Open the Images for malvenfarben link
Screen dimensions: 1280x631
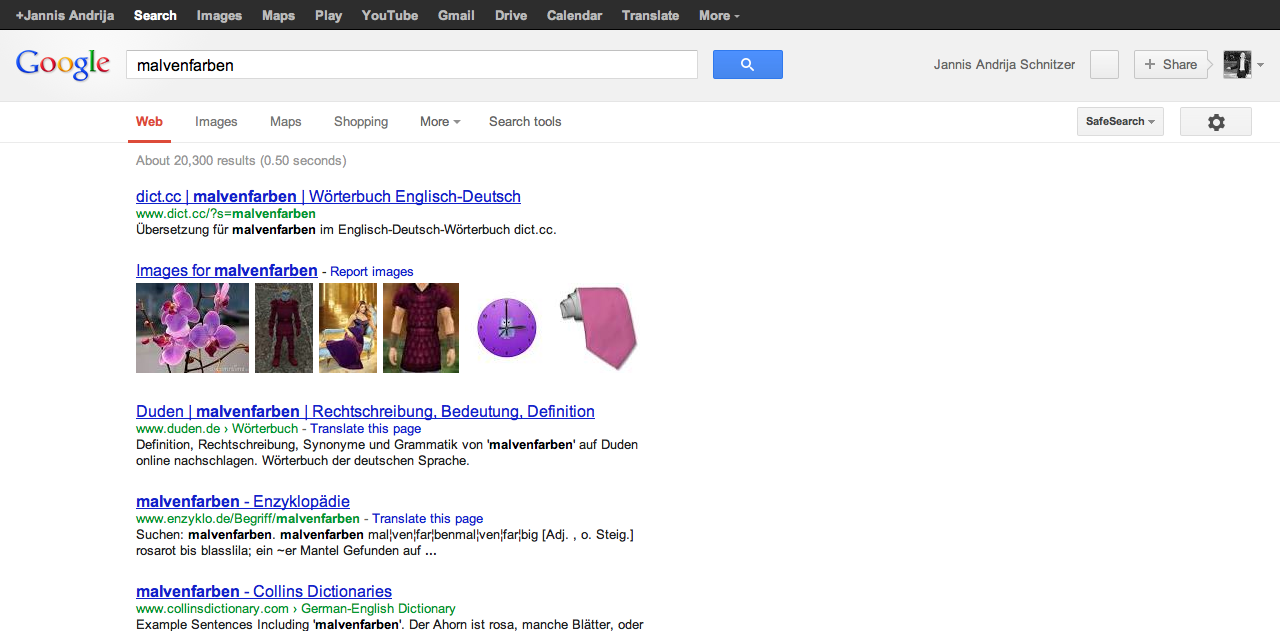[x=227, y=271]
